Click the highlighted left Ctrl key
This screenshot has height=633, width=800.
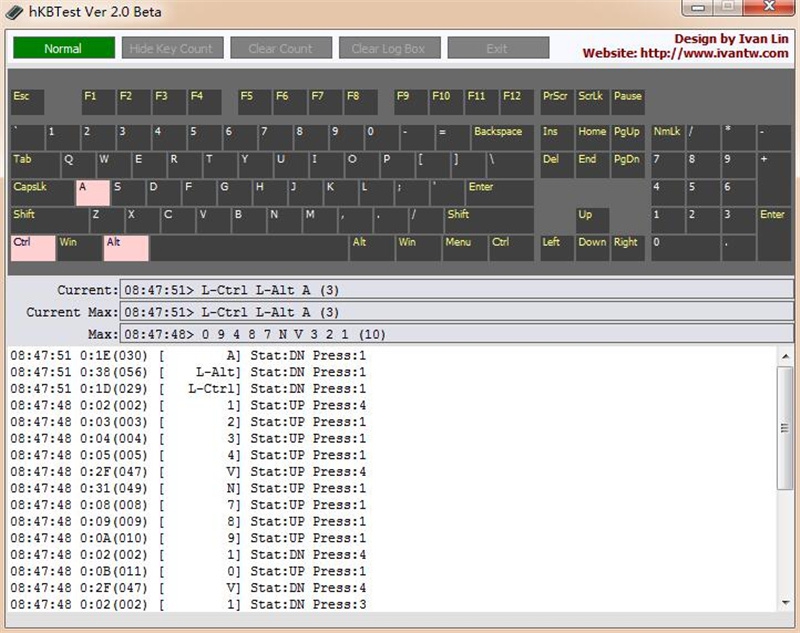click(x=32, y=248)
